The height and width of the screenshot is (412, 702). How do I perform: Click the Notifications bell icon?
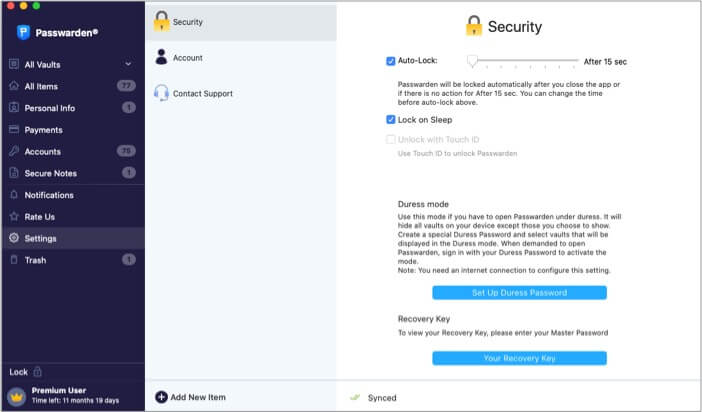click(14, 195)
